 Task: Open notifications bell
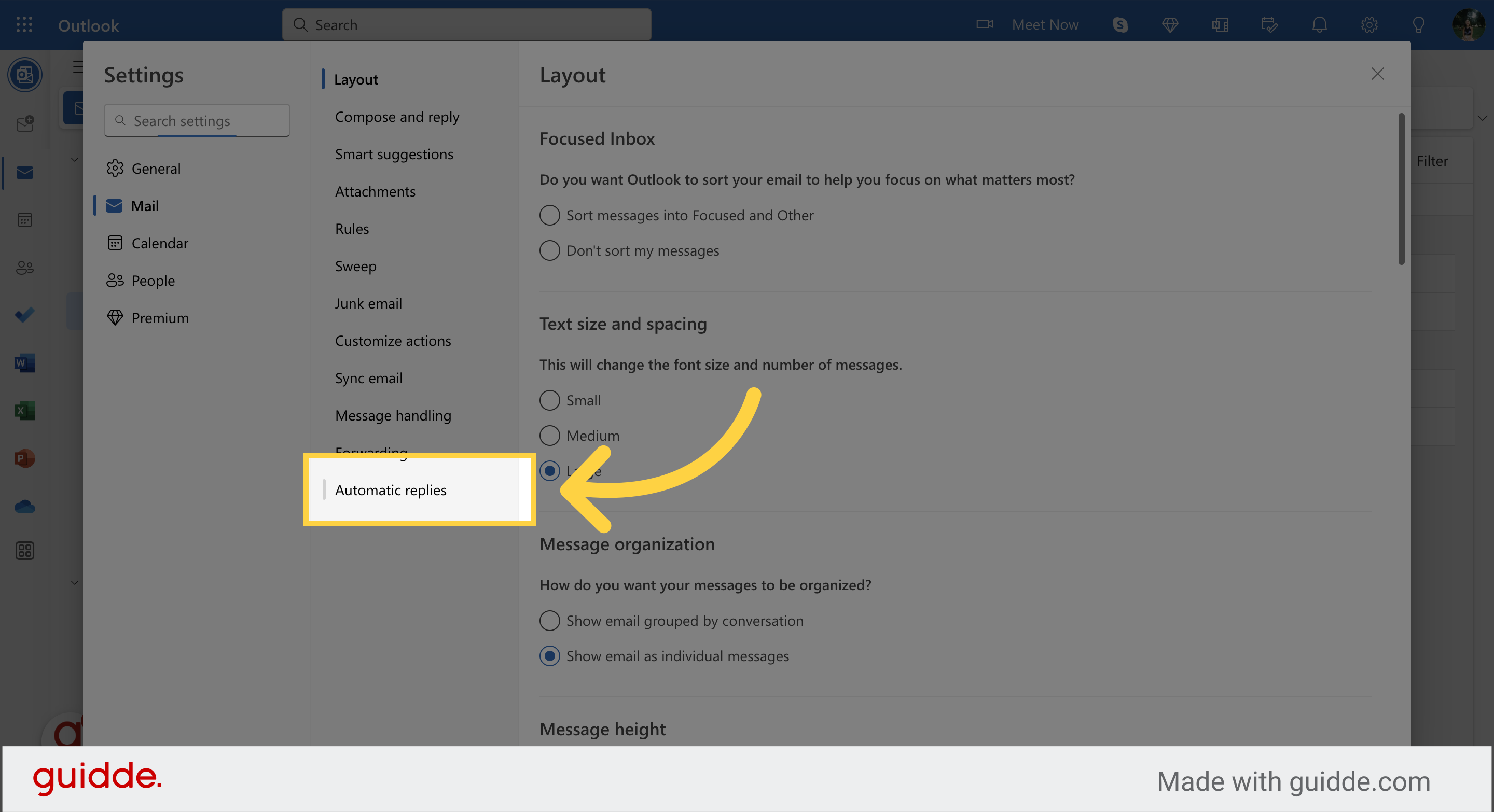pos(1319,24)
